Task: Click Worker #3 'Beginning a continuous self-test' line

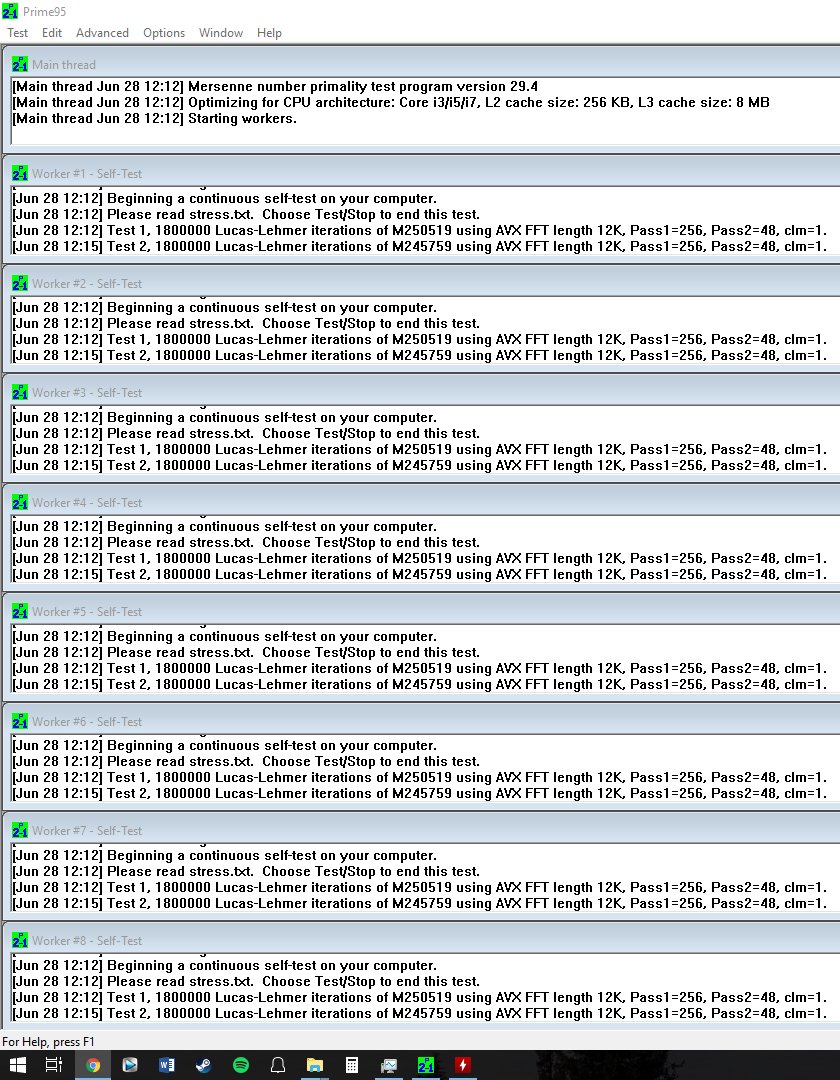Action: pyautogui.click(x=224, y=417)
